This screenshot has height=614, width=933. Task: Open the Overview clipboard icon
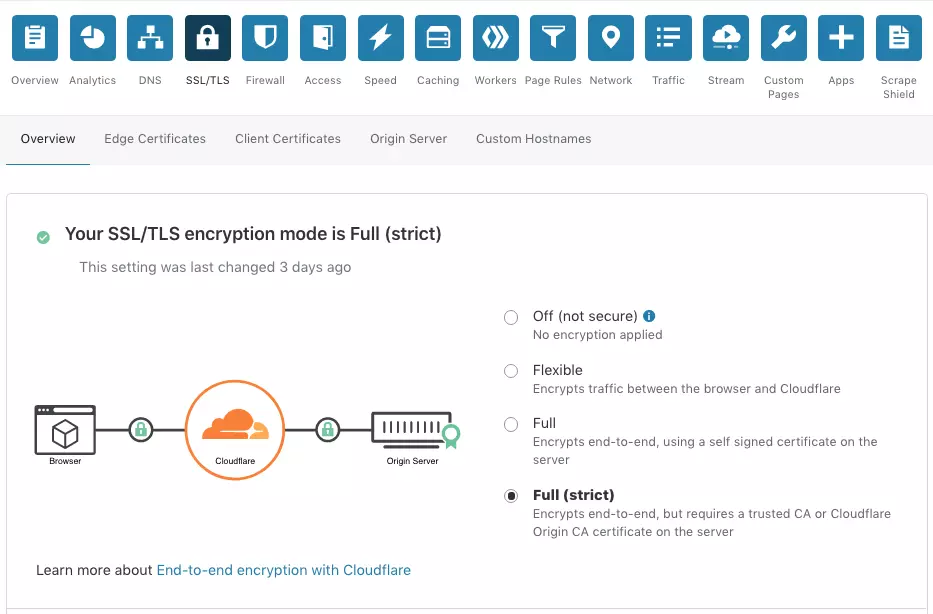click(x=35, y=38)
